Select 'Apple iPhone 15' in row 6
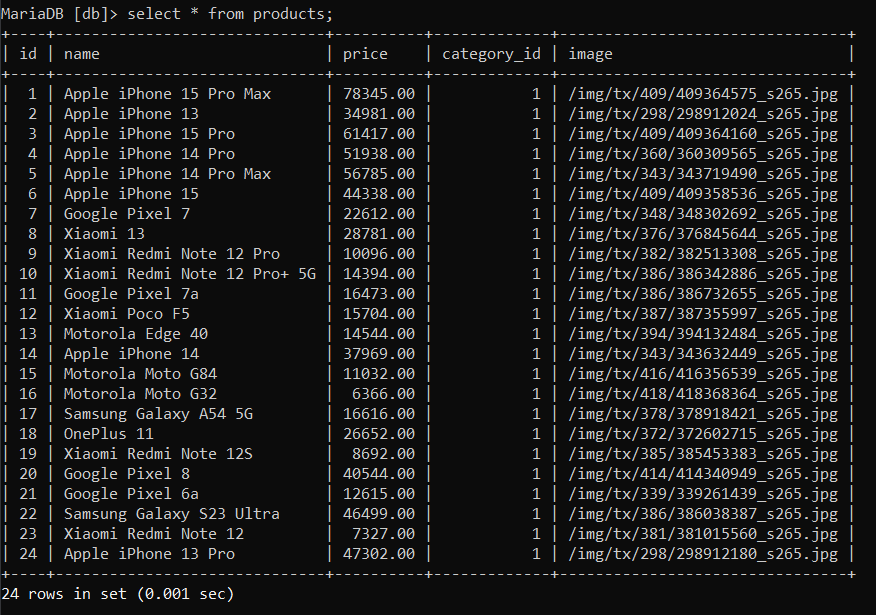Image resolution: width=876 pixels, height=615 pixels. tap(131, 194)
